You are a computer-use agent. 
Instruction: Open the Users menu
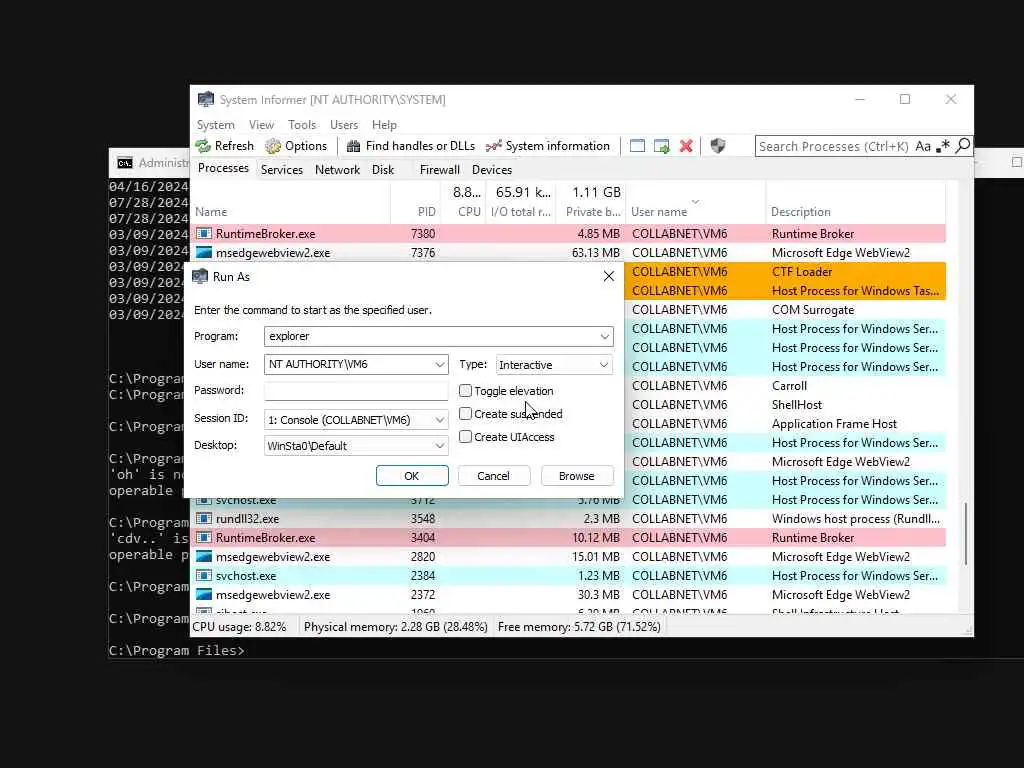point(344,125)
